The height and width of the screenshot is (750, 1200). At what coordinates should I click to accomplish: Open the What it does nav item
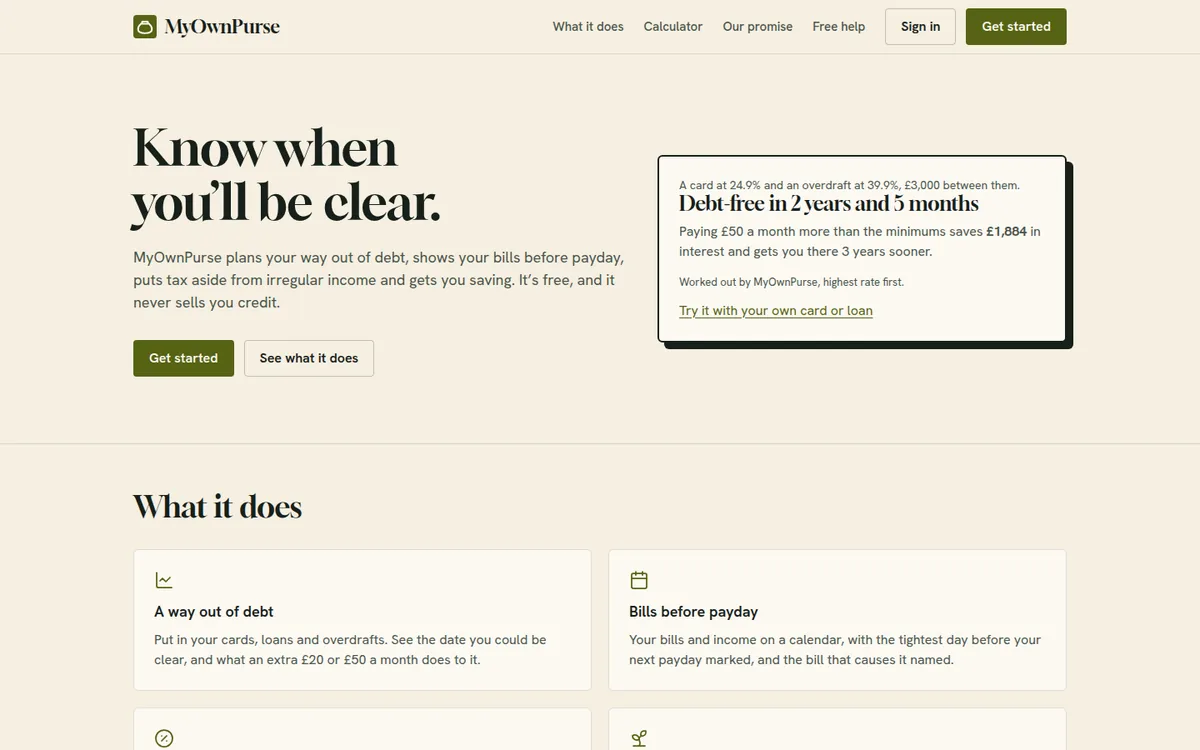(588, 27)
